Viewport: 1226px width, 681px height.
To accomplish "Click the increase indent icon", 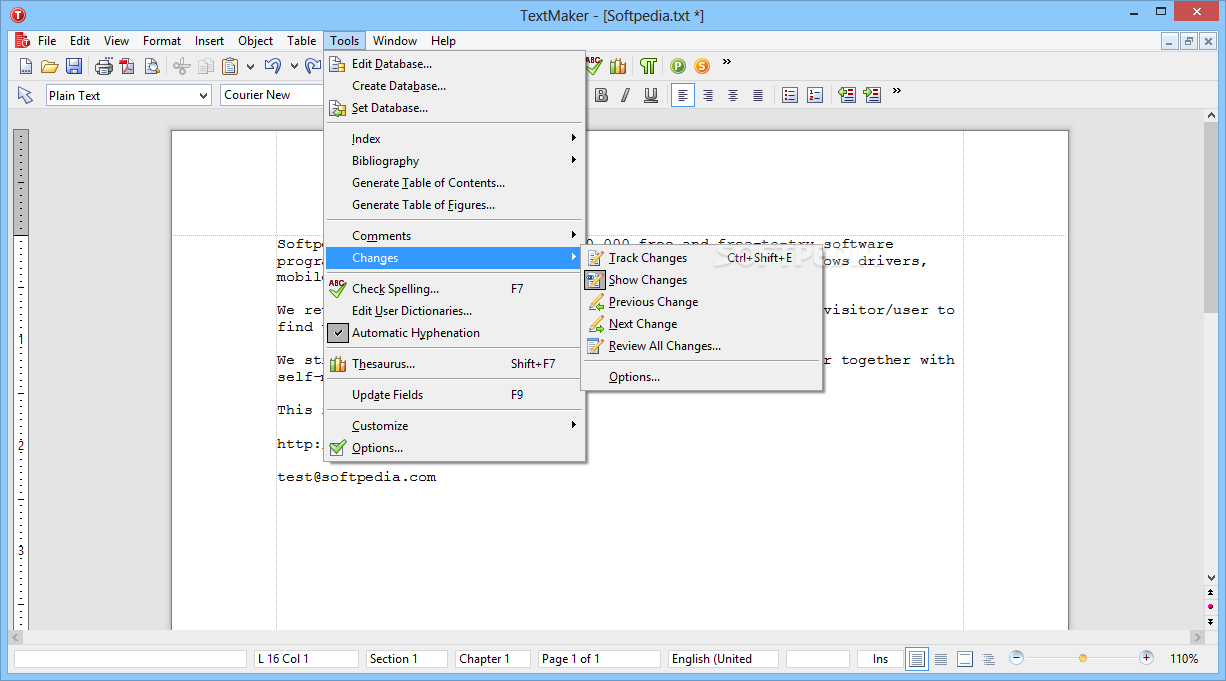I will pos(872,95).
